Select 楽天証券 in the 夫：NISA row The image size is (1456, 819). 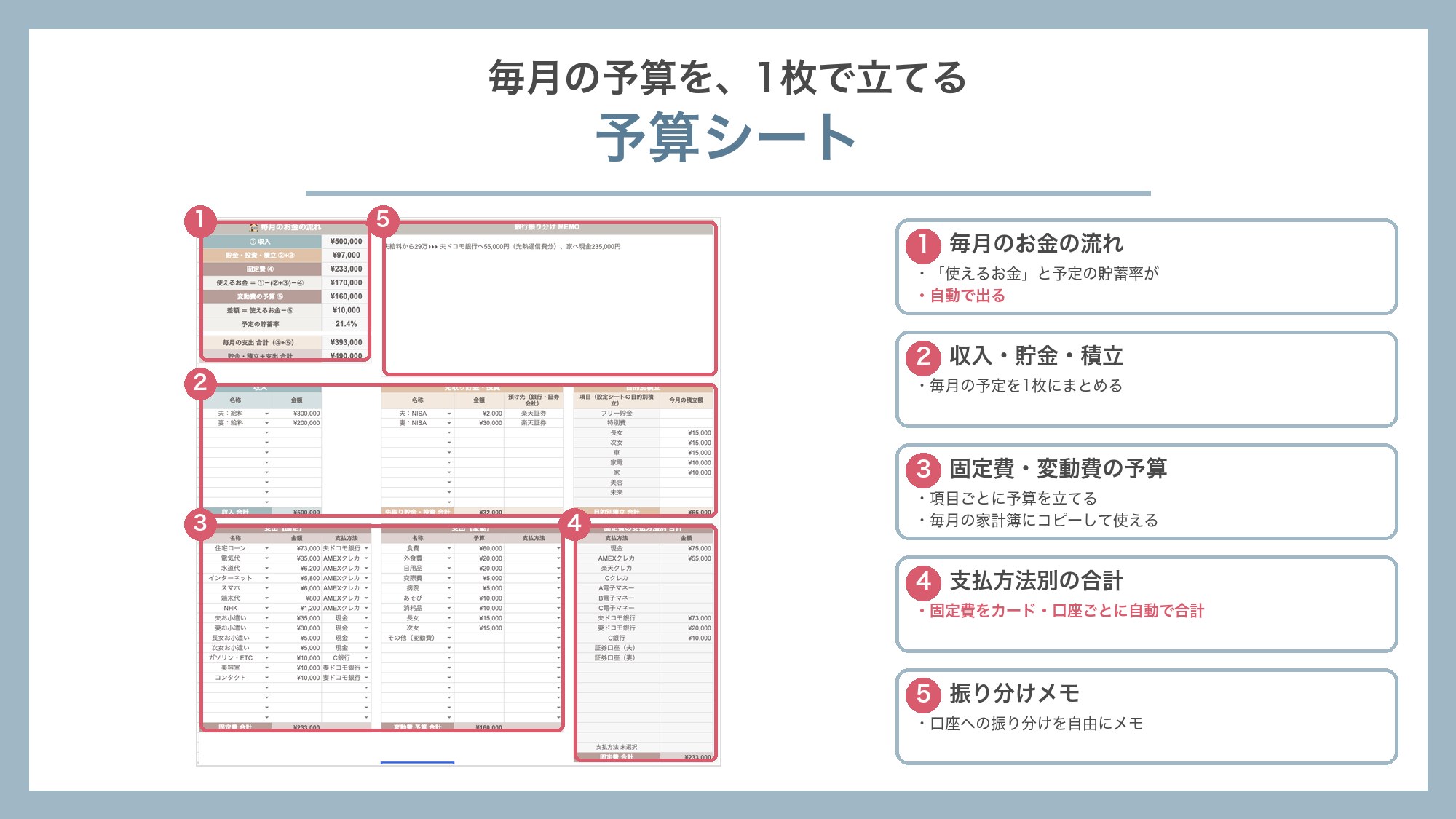pyautogui.click(x=534, y=414)
